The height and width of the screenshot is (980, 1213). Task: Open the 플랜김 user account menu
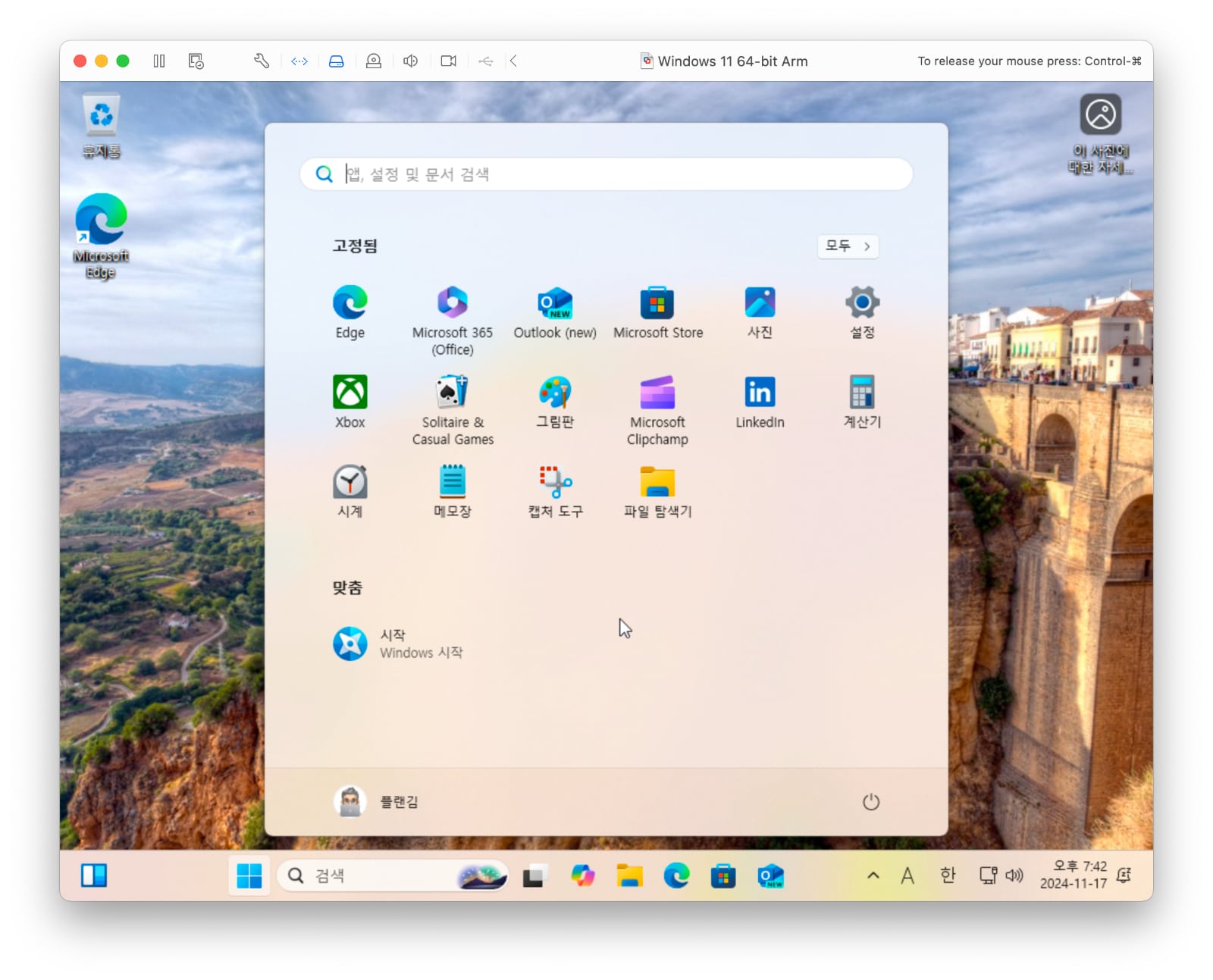click(376, 801)
